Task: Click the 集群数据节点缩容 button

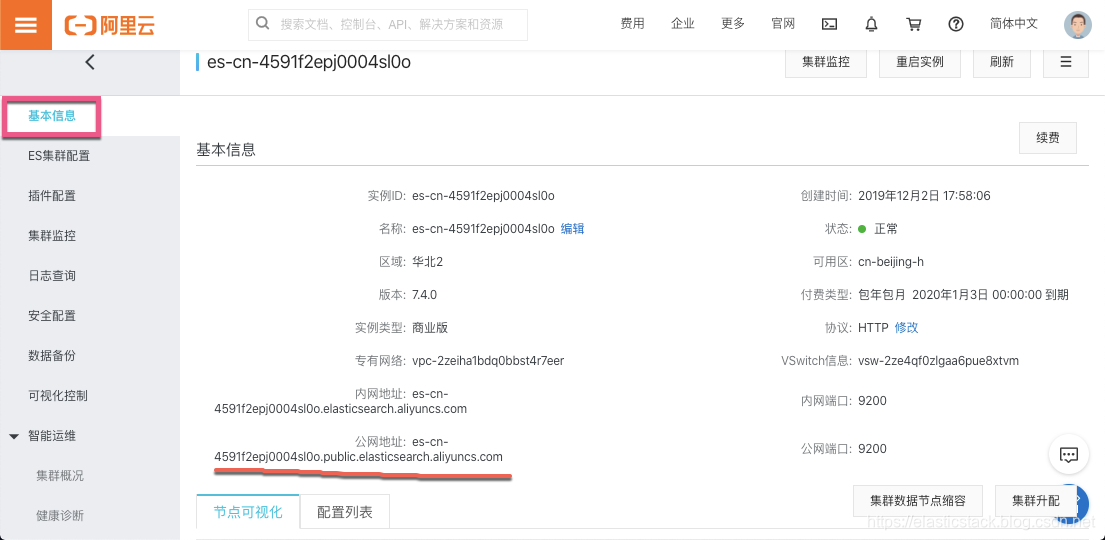Action: (x=917, y=501)
